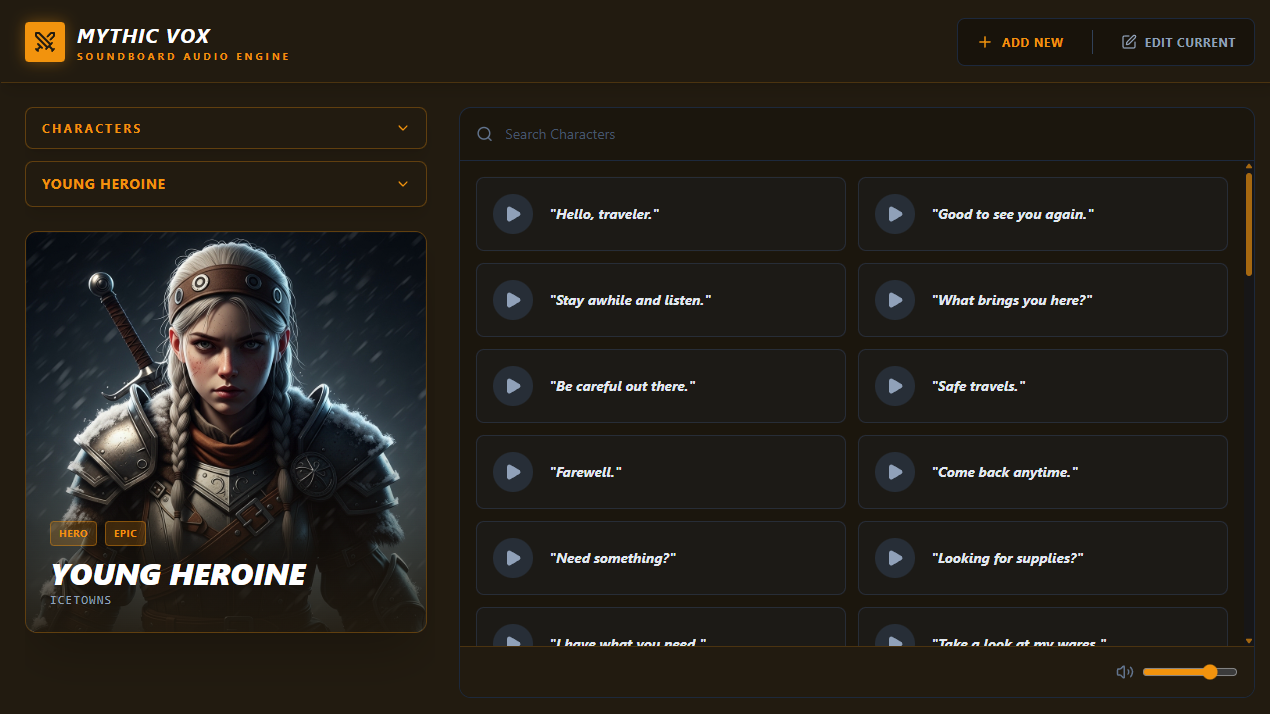
Task: Expand the Characters dropdown
Action: click(226, 128)
